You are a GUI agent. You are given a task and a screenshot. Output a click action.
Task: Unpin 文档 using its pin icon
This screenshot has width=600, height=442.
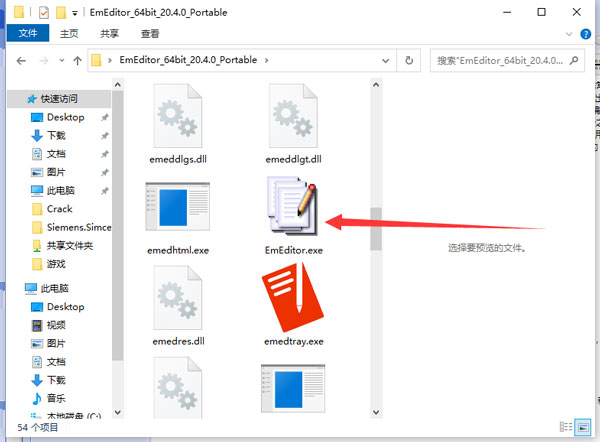(104, 154)
